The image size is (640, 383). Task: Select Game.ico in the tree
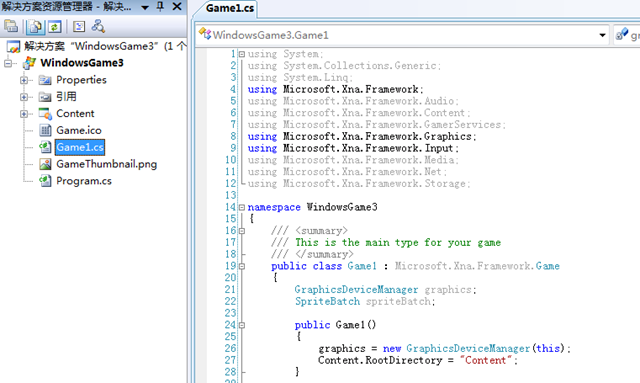tap(79, 130)
